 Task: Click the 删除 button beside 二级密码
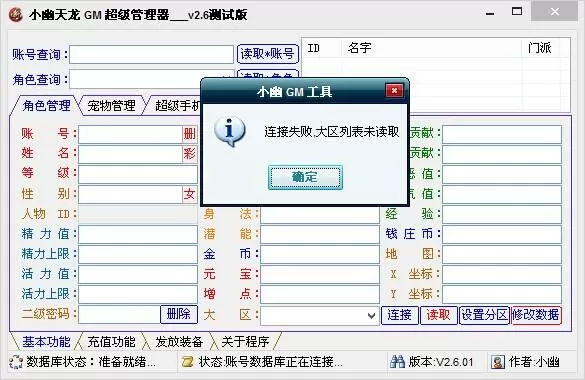point(178,314)
